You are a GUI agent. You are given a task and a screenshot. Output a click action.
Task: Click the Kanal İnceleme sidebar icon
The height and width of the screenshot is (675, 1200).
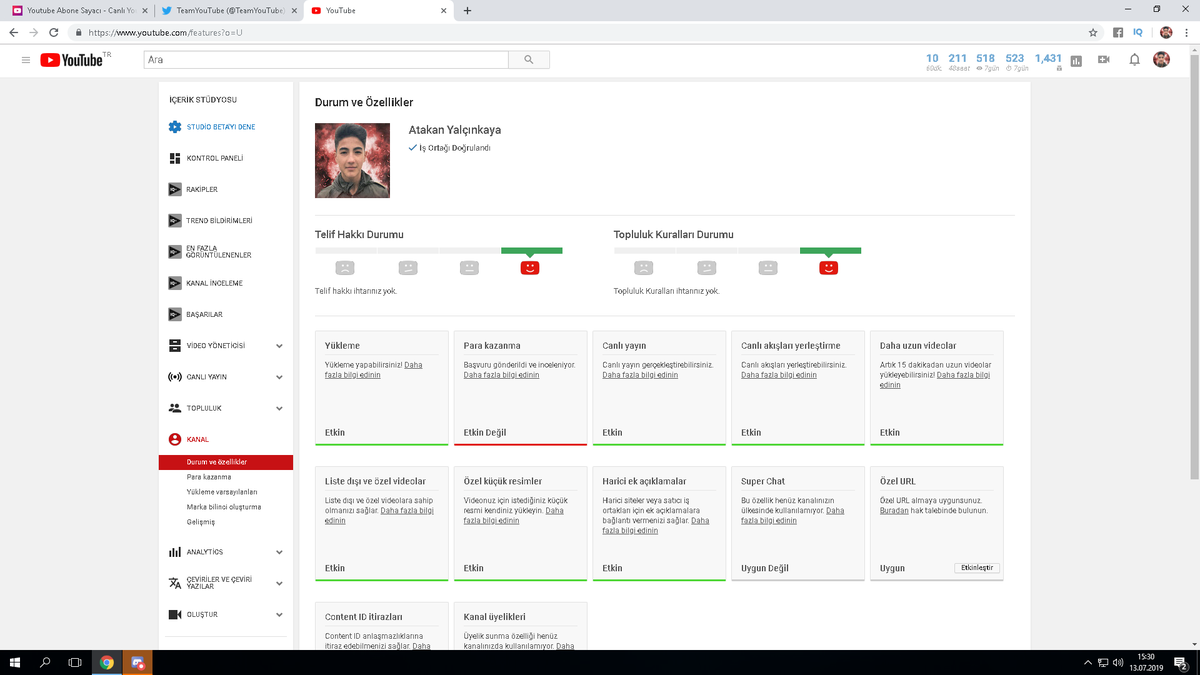click(175, 283)
